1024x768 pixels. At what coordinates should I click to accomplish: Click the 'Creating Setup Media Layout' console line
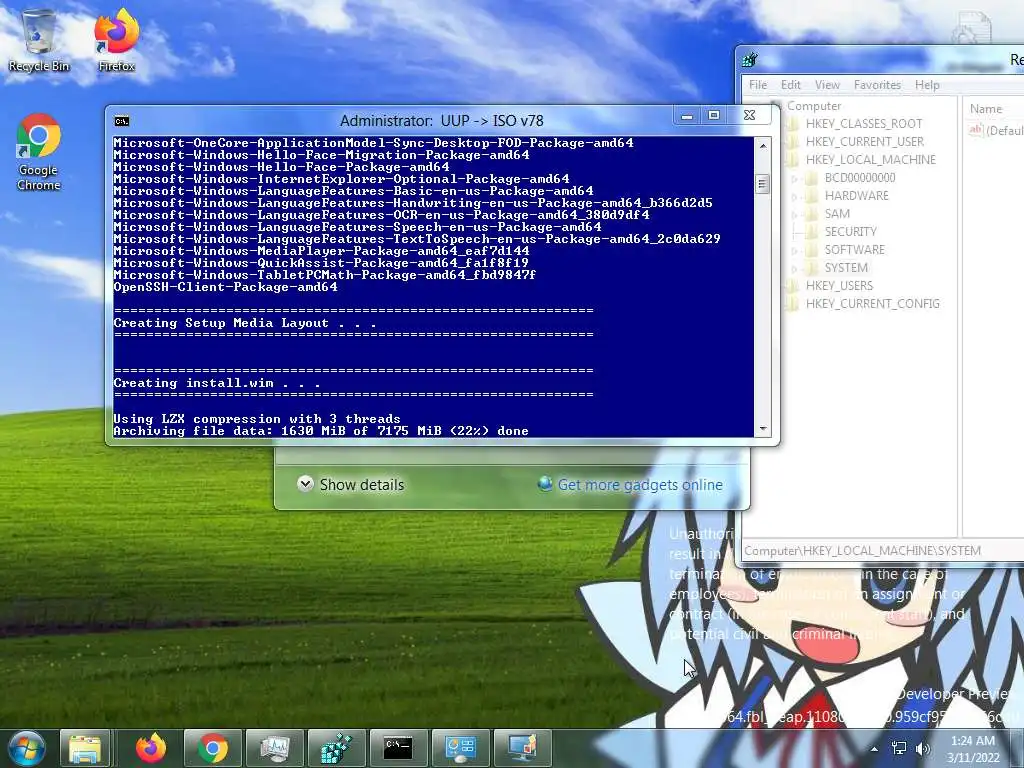(245, 323)
